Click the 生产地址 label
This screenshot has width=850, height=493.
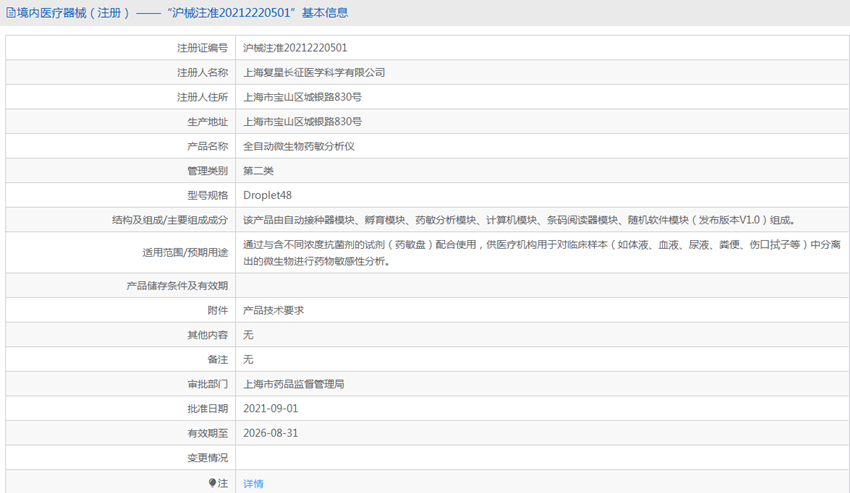pyautogui.click(x=208, y=121)
